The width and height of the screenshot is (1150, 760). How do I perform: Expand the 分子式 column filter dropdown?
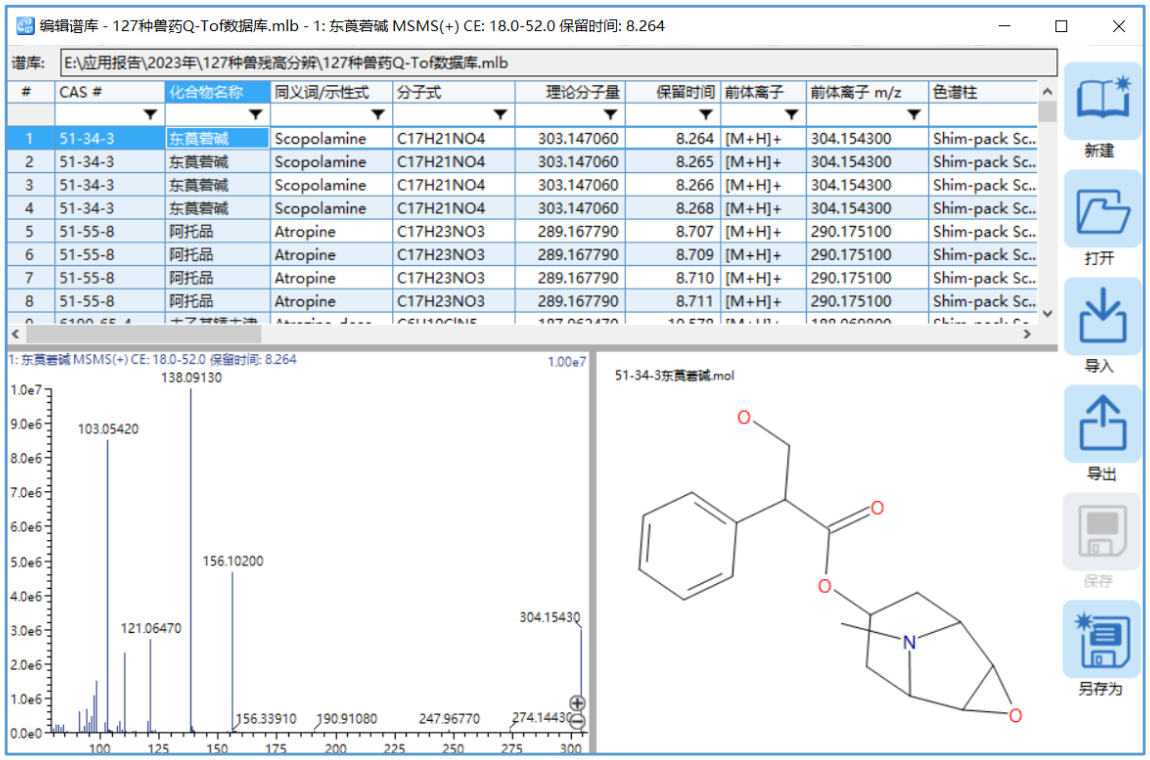point(500,115)
